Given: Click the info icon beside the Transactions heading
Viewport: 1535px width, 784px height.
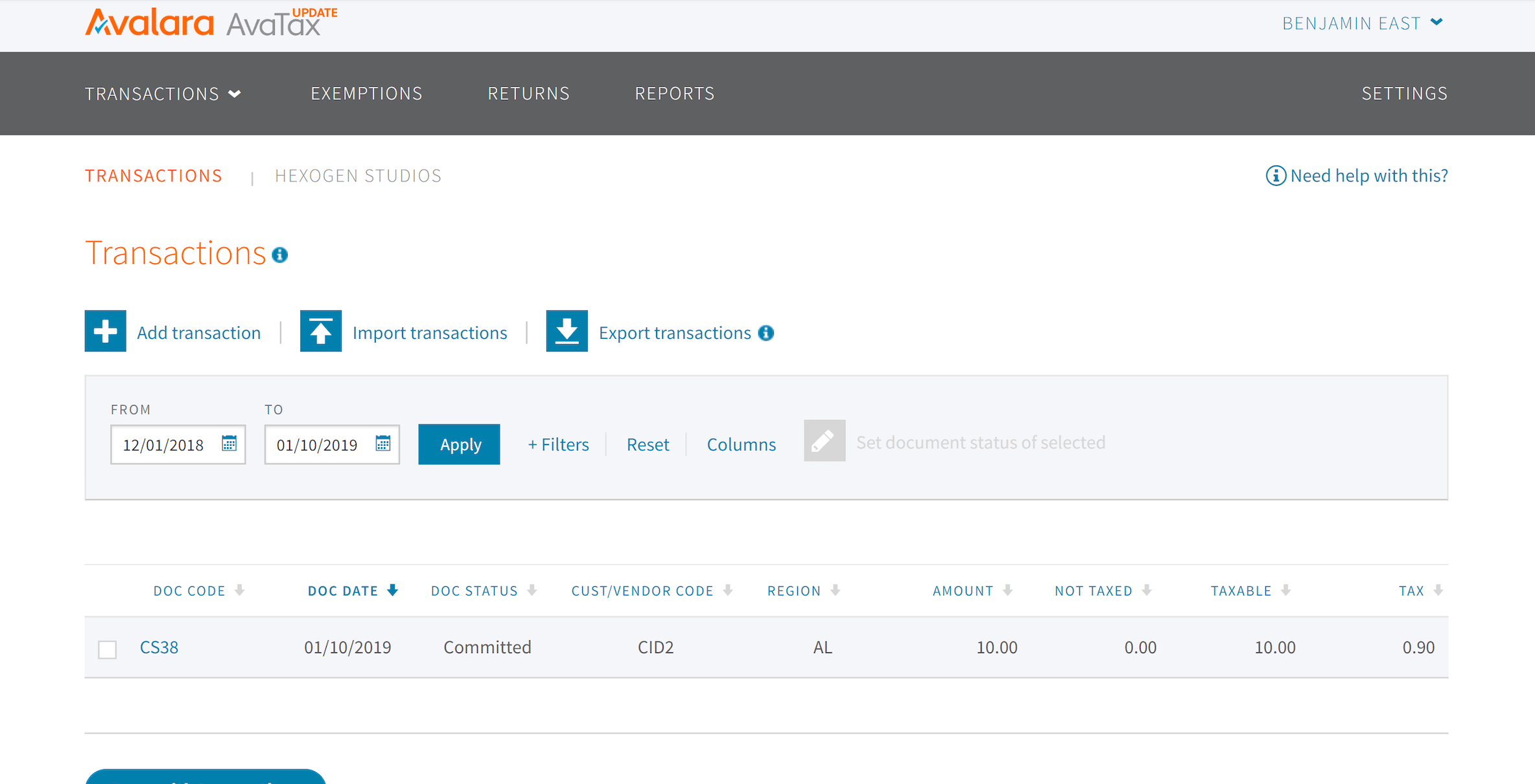Looking at the screenshot, I should coord(280,255).
